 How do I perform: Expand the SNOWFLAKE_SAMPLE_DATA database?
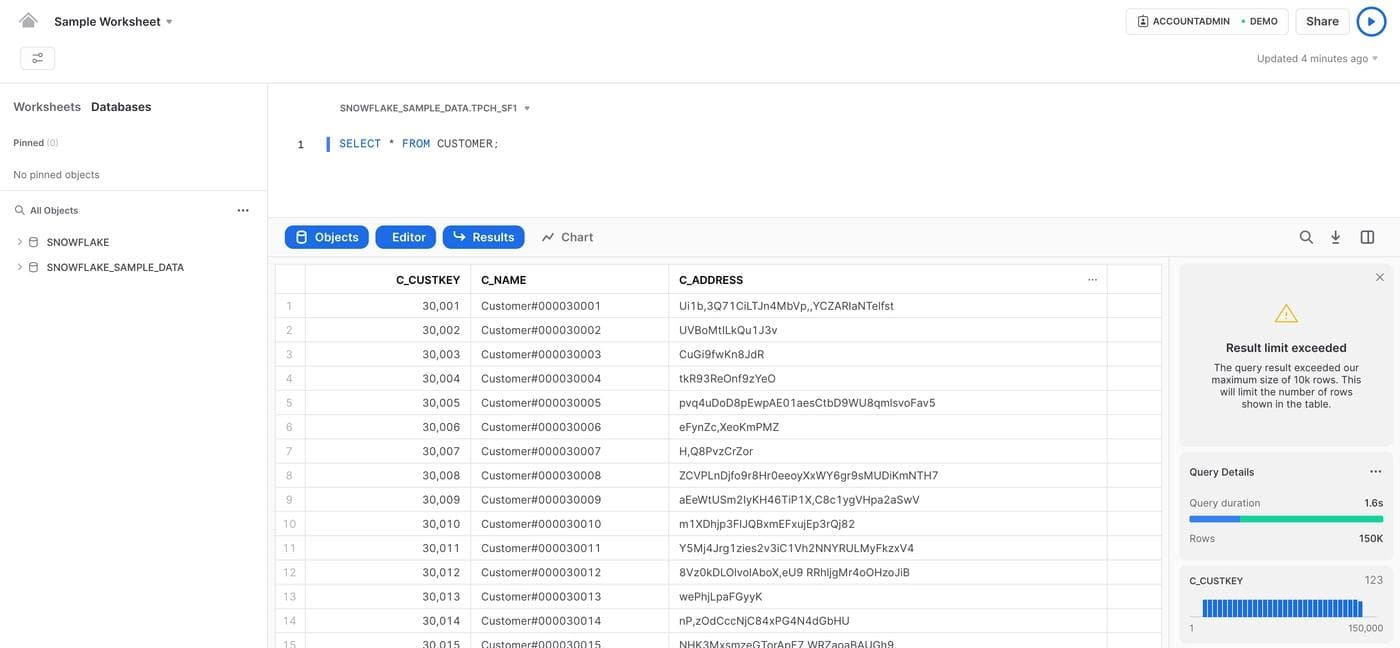click(20, 267)
